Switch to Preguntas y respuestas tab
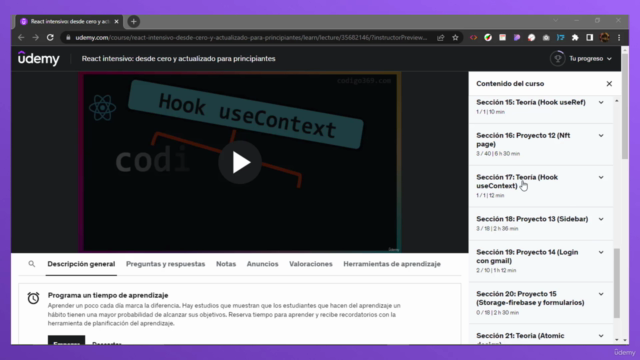This screenshot has width=640, height=360. [165, 264]
